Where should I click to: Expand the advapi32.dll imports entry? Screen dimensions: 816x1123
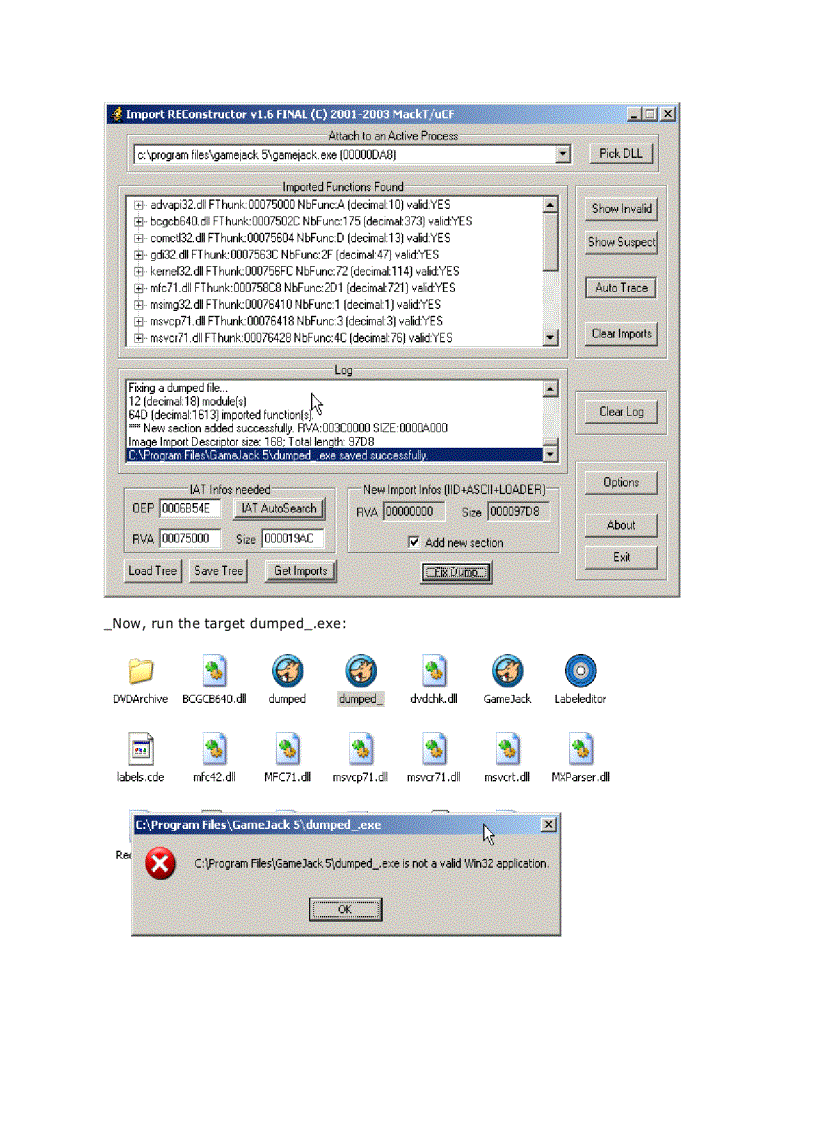point(137,205)
